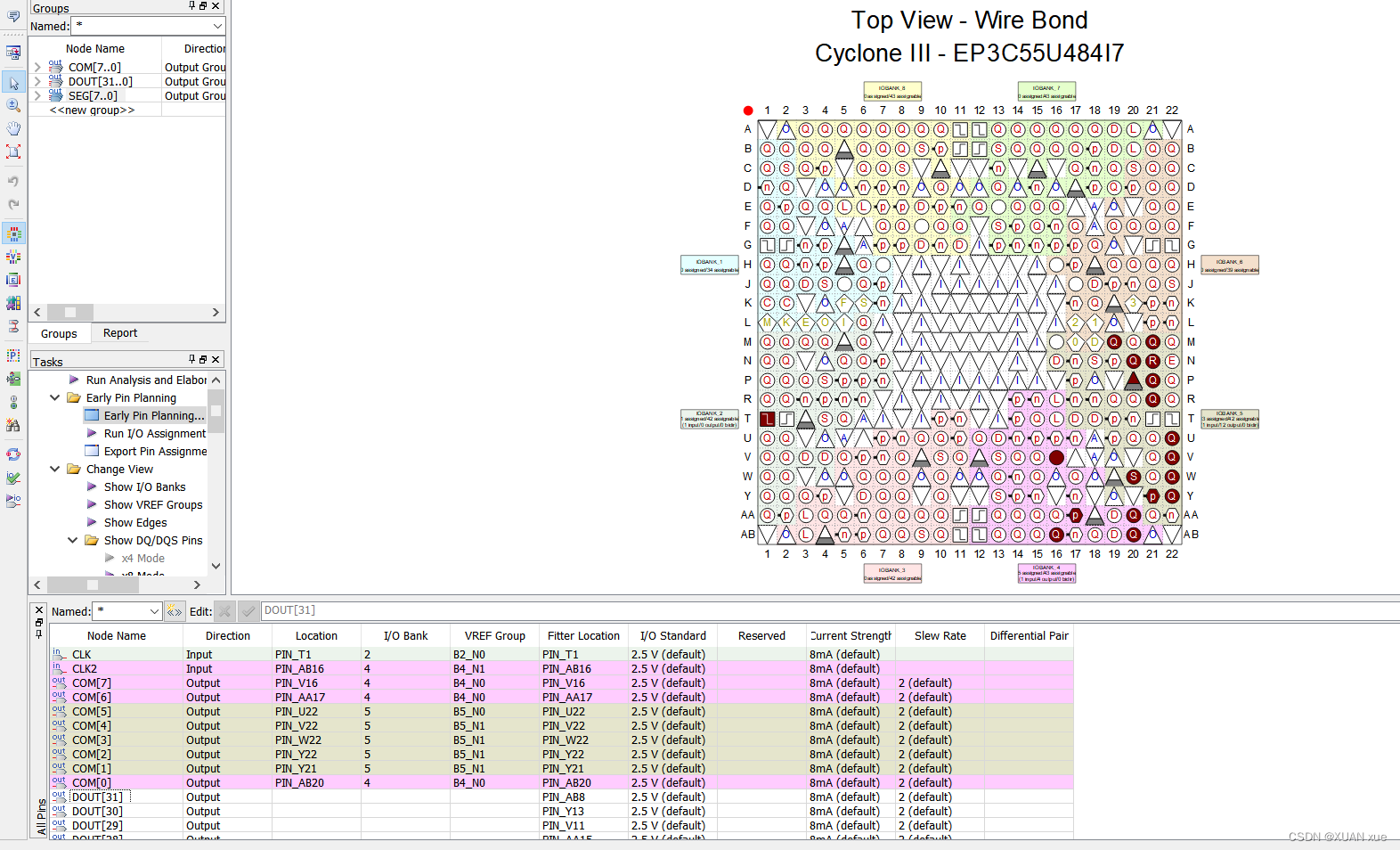Image resolution: width=1400 pixels, height=850 pixels.
Task: Sort by I/O Standard column header
Action: (672, 635)
